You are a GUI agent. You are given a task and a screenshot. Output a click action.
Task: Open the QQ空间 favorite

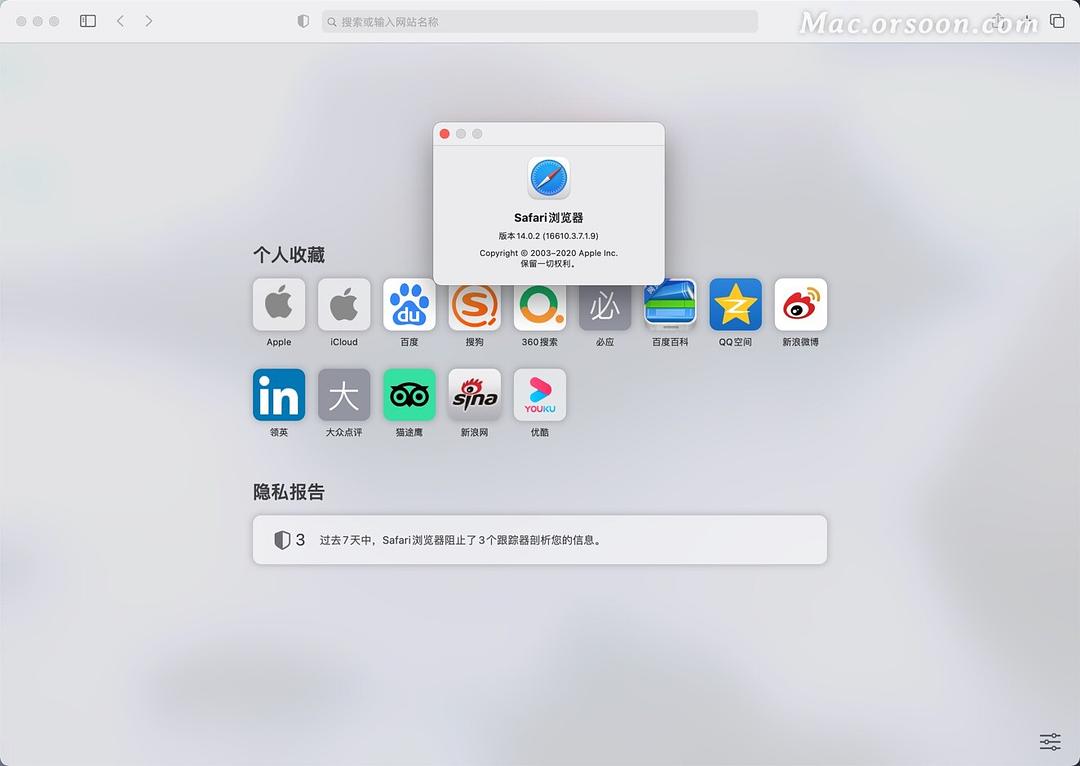[x=736, y=304]
